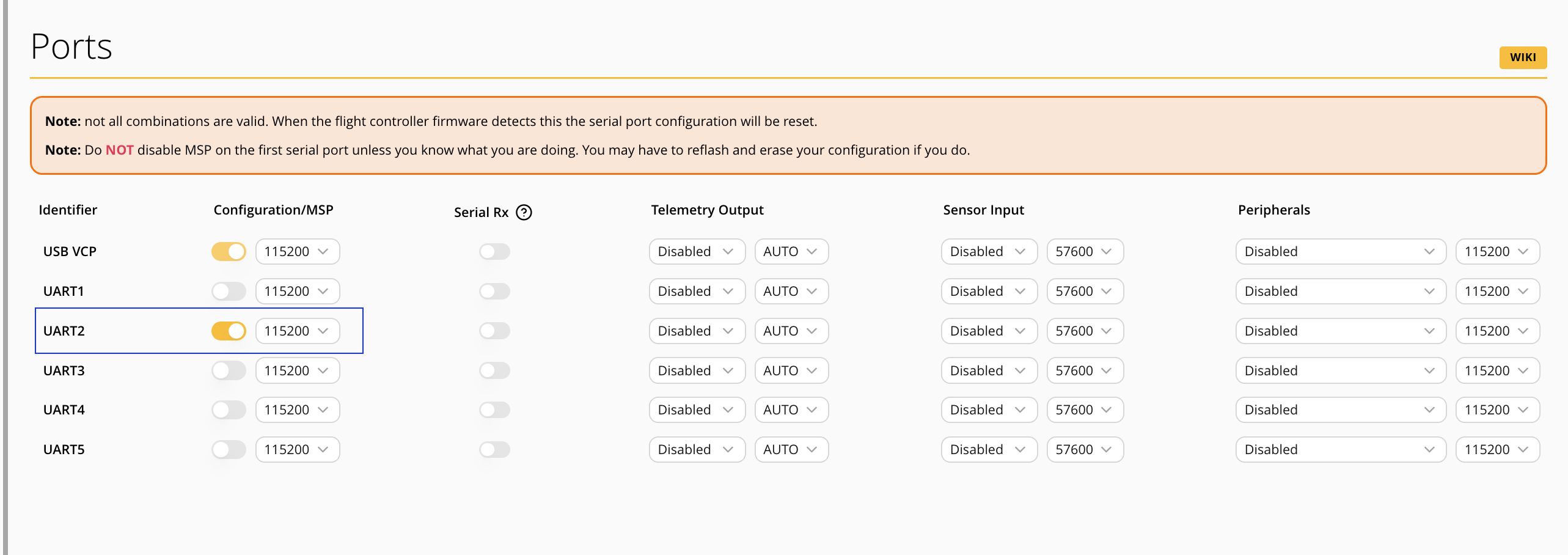Open UART5 Peripherals Disabled dropdown

[x=1341, y=449]
